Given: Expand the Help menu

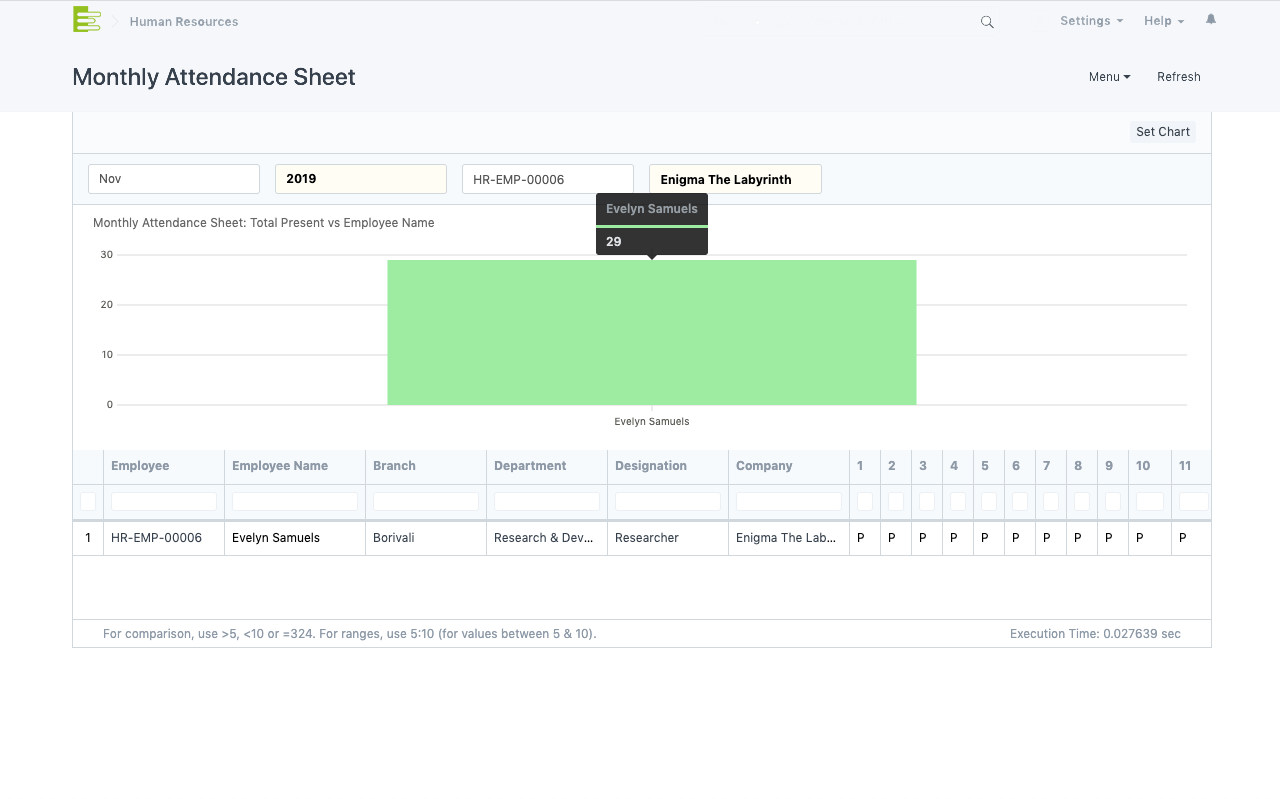Looking at the screenshot, I should pyautogui.click(x=1164, y=21).
